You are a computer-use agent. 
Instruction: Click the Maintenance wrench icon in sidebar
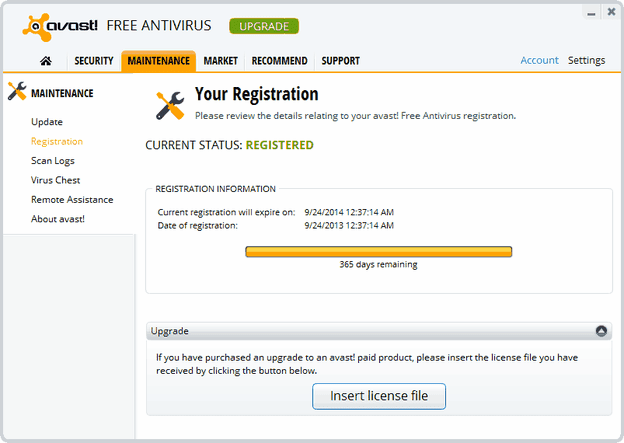(17, 93)
